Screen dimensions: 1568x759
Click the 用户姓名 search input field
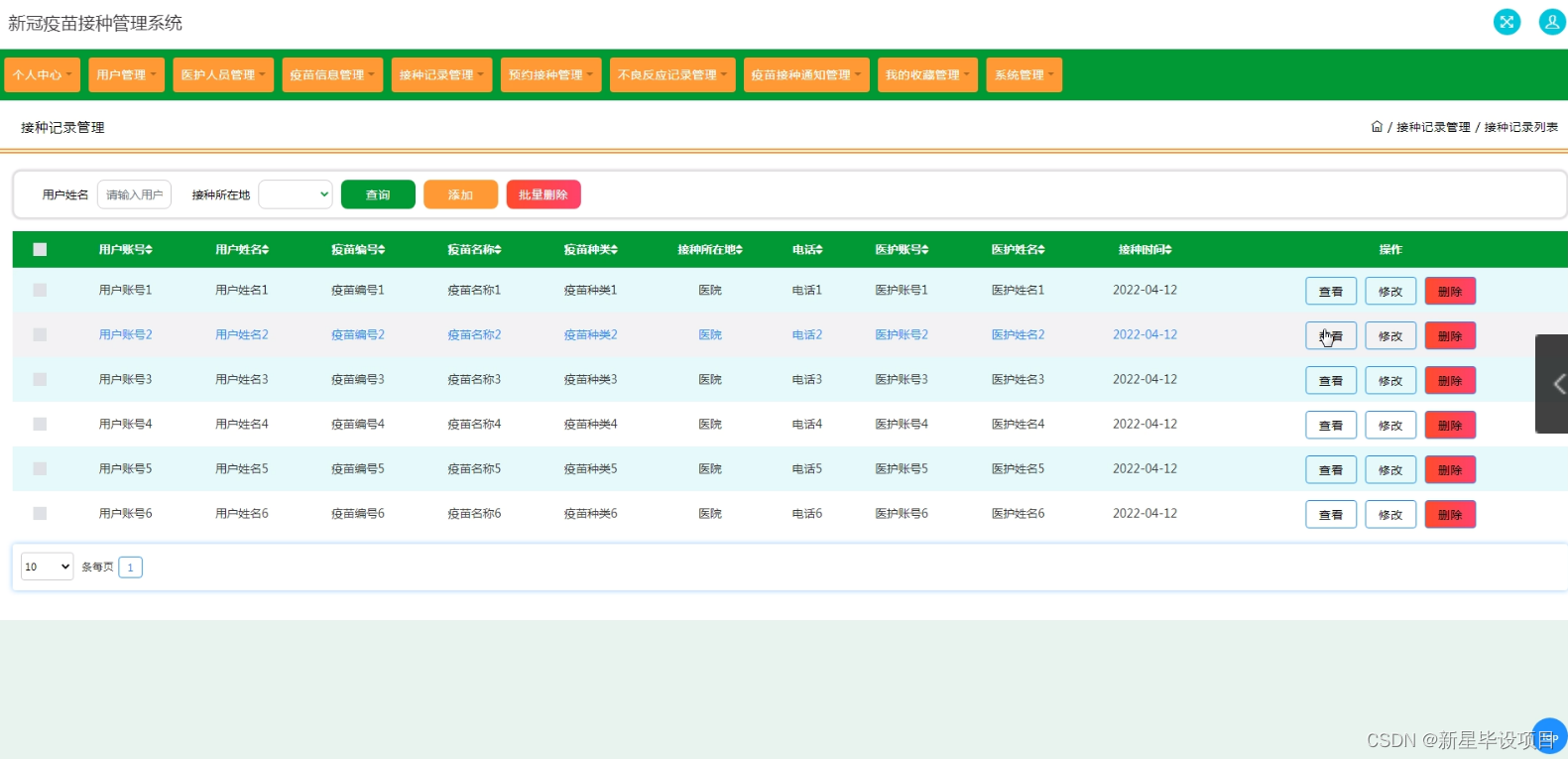click(x=134, y=194)
